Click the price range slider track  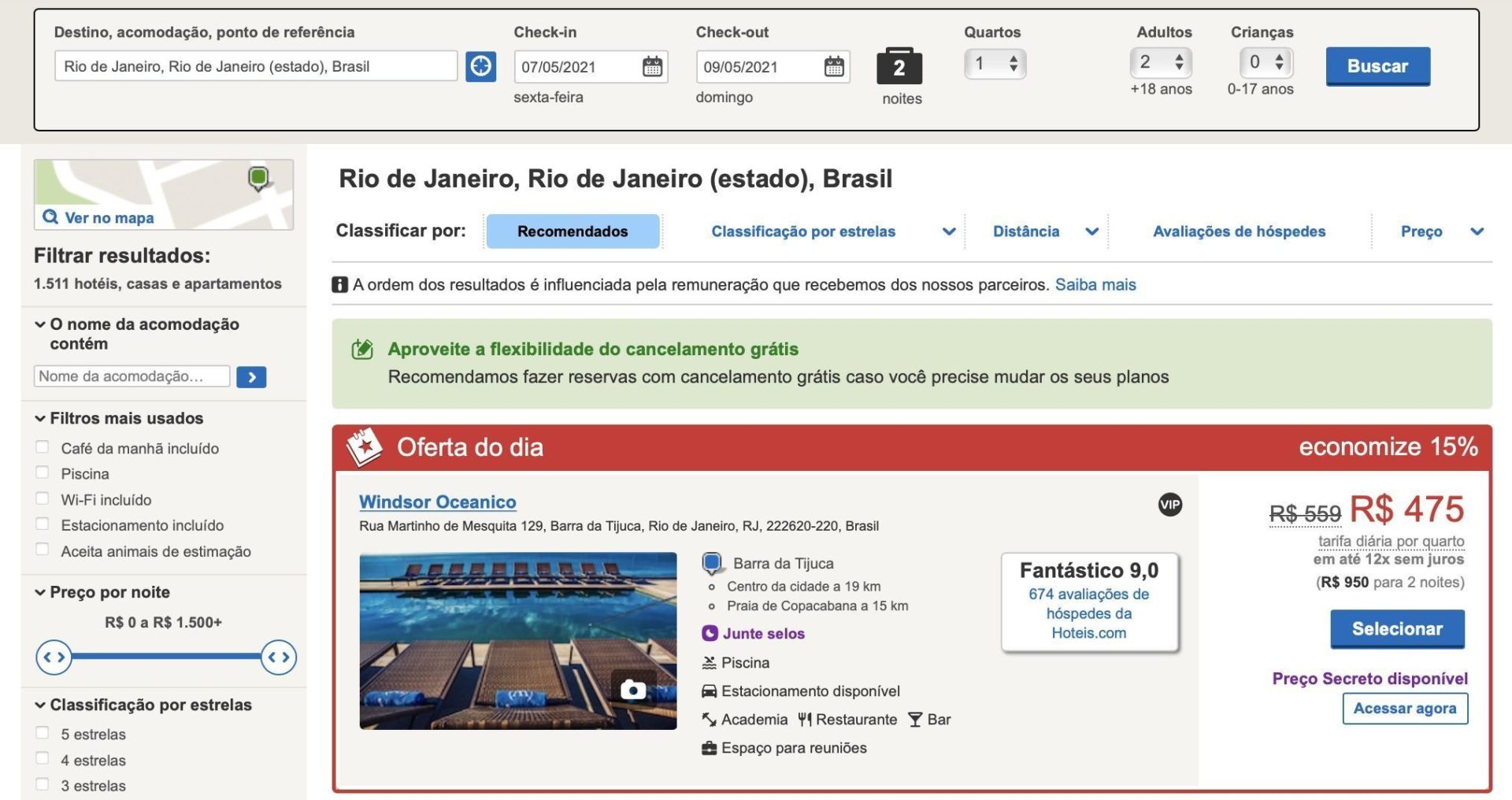[x=166, y=656]
